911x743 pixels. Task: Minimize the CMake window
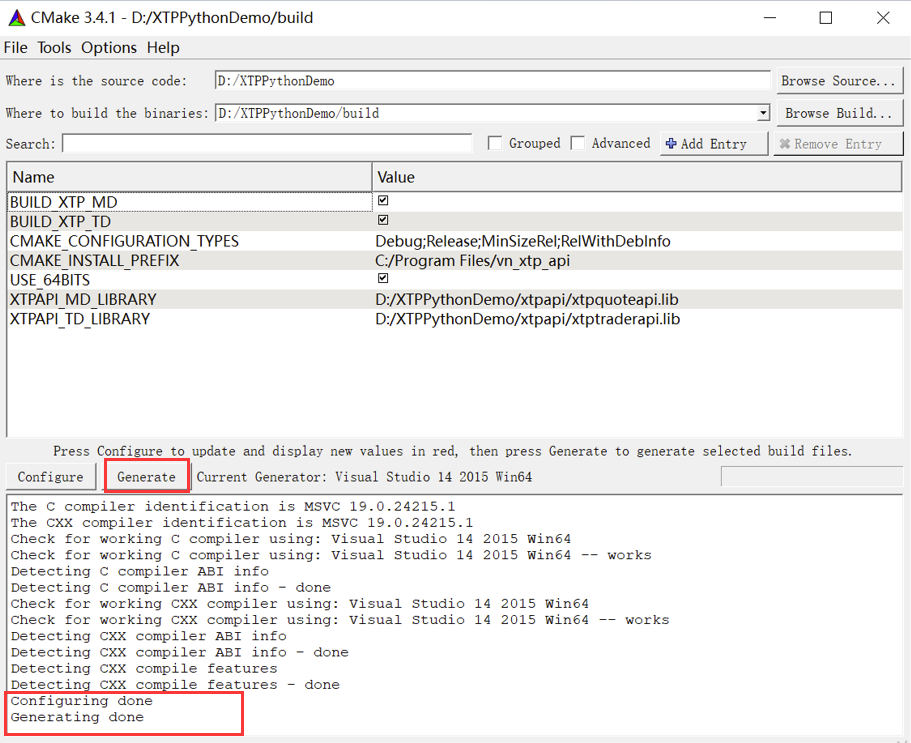pyautogui.click(x=769, y=18)
